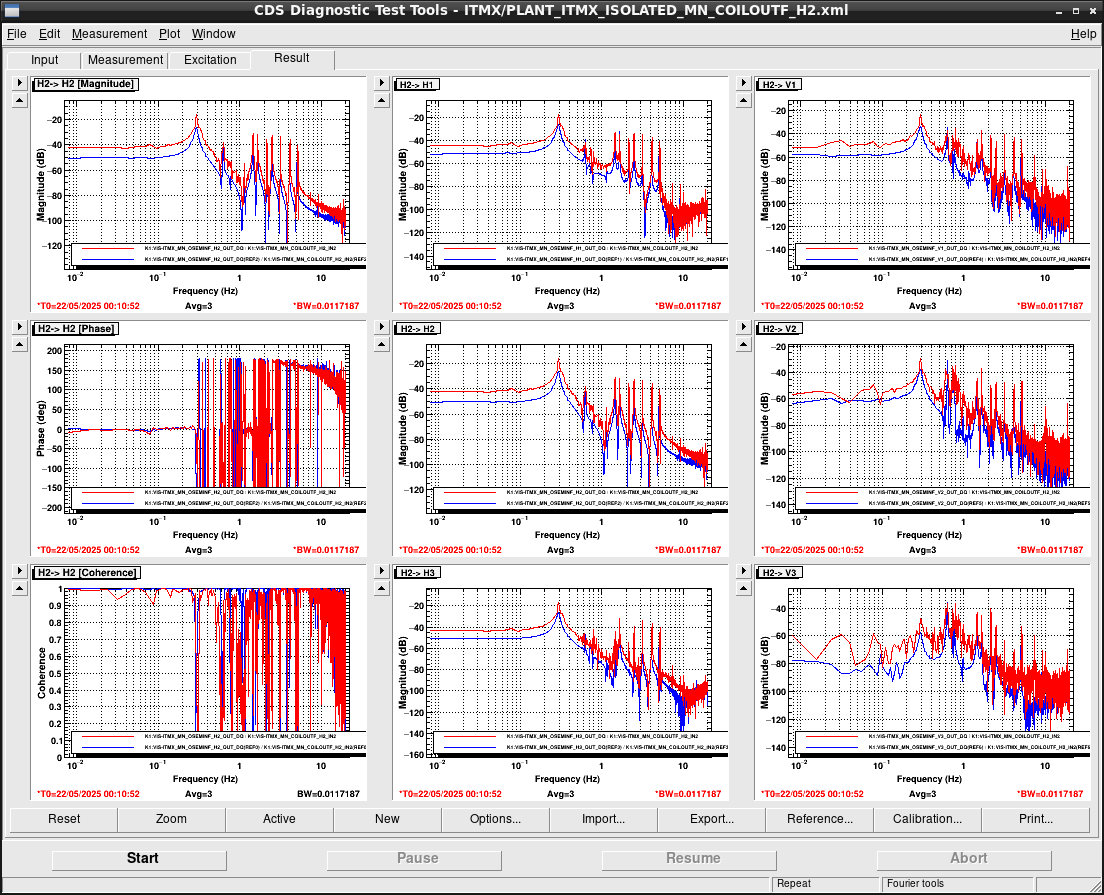Viewport: 1104px width, 895px height.
Task: Click the H2-> H2 [Phase] plot title
Action: click(x=75, y=329)
